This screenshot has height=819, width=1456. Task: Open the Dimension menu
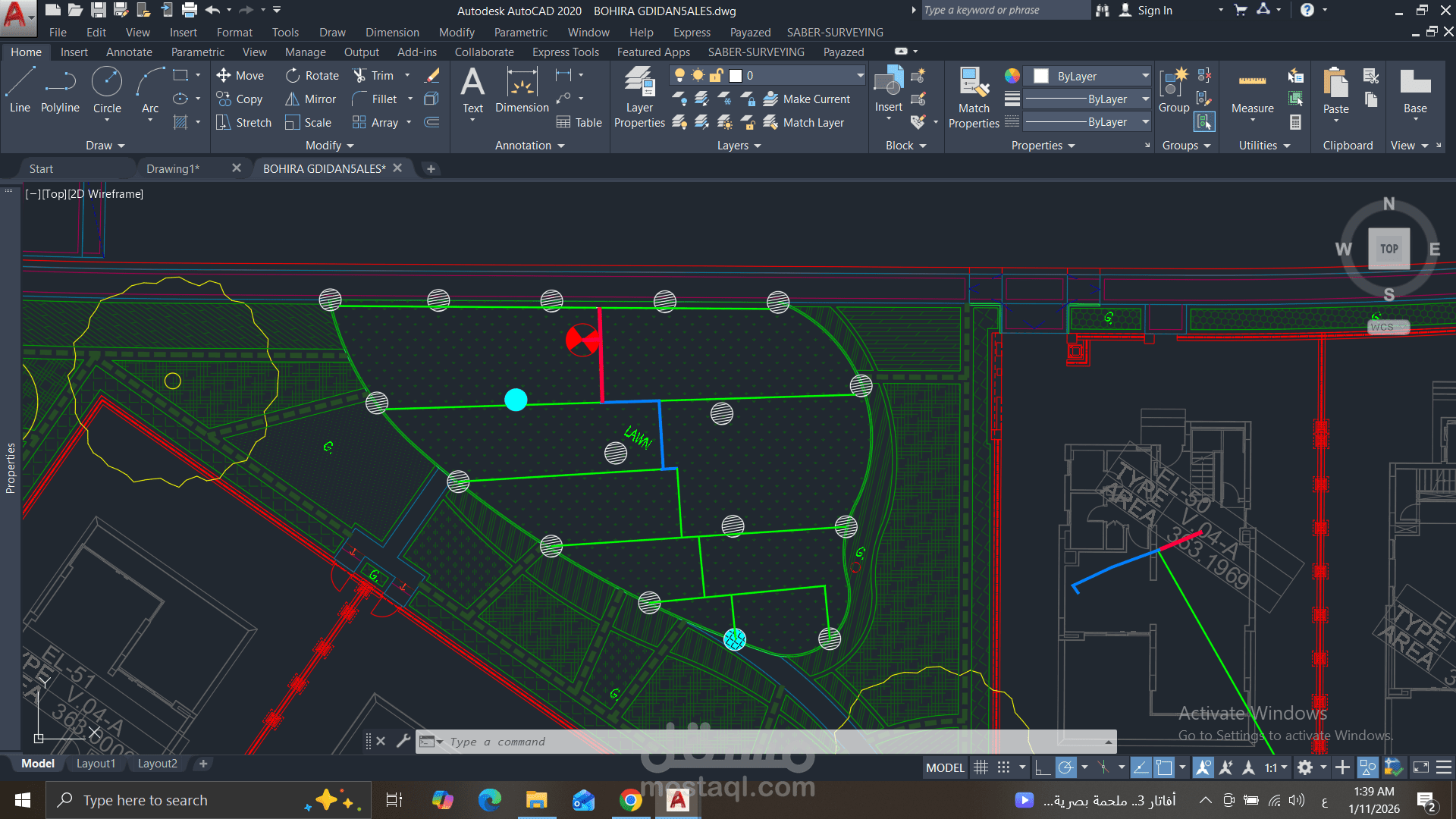[392, 33]
